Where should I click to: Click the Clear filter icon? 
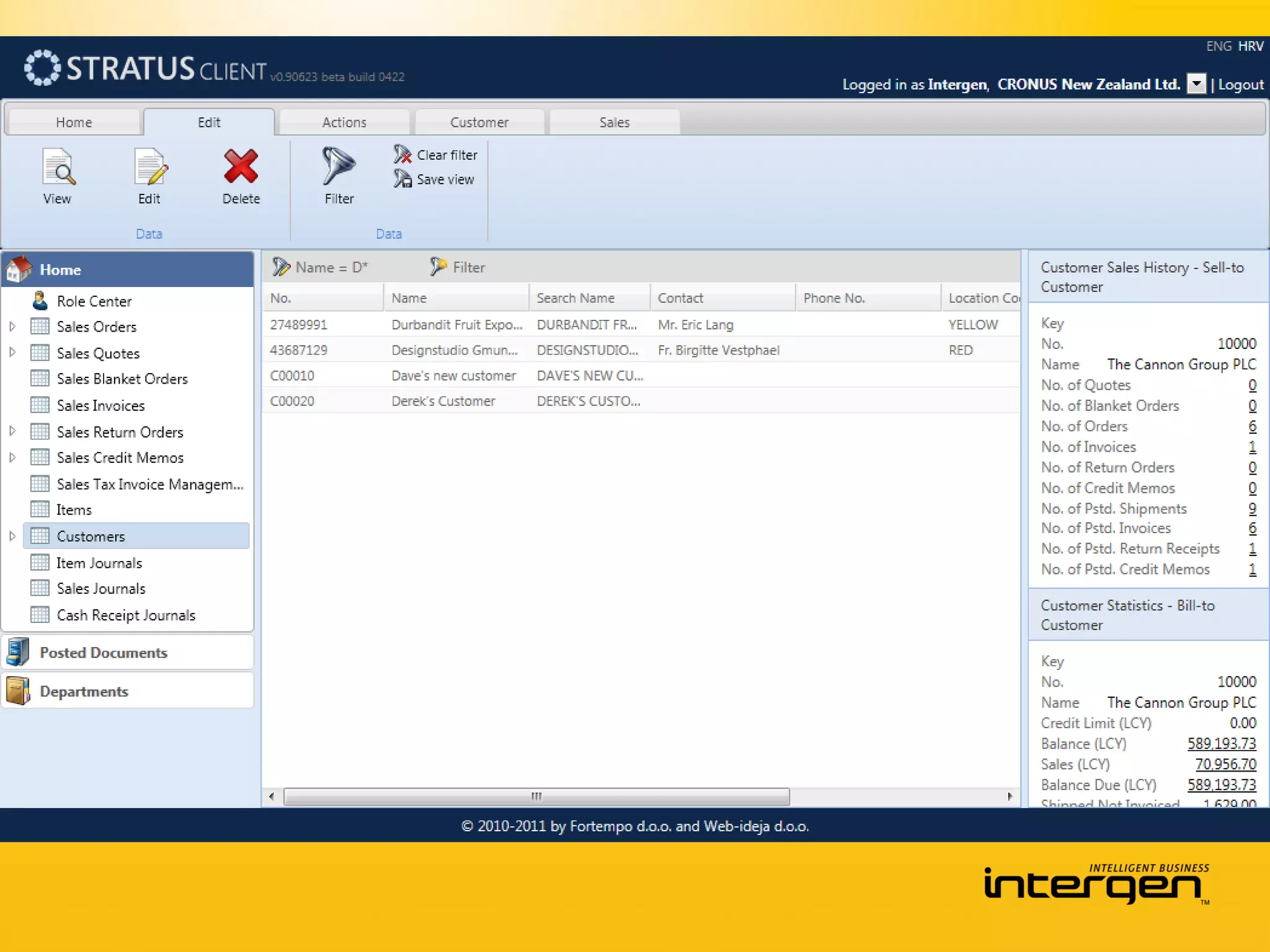click(402, 154)
